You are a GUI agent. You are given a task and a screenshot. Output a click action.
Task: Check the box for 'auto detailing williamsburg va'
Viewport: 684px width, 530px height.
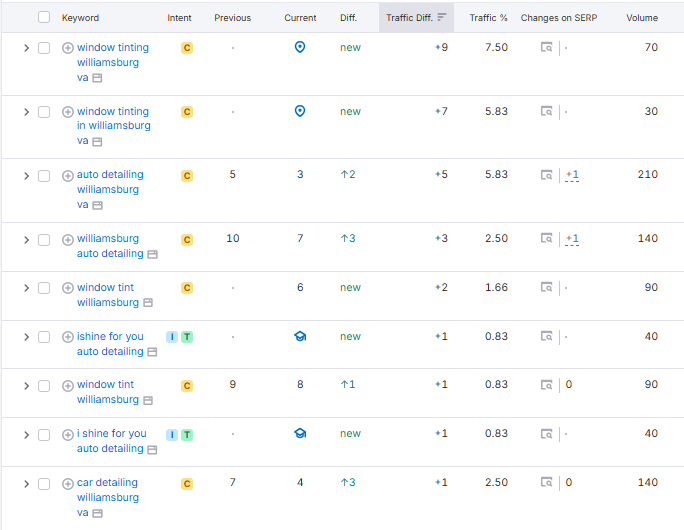[x=44, y=175]
